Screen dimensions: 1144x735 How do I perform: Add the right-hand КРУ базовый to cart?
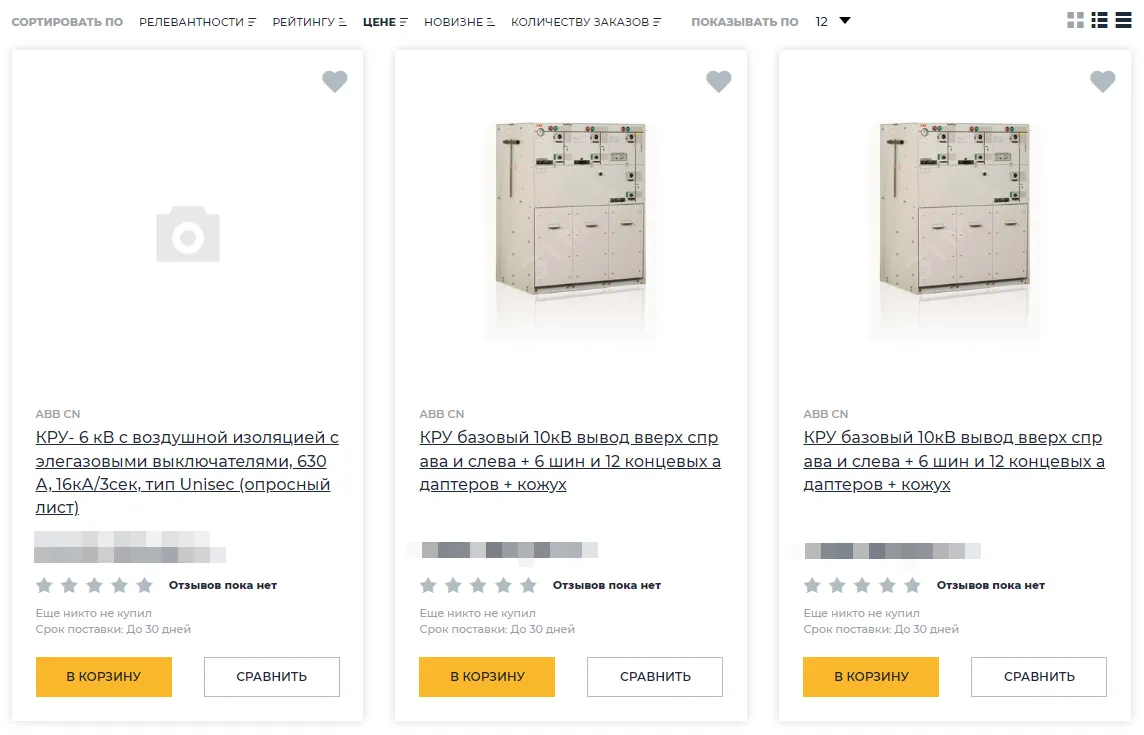[871, 677]
